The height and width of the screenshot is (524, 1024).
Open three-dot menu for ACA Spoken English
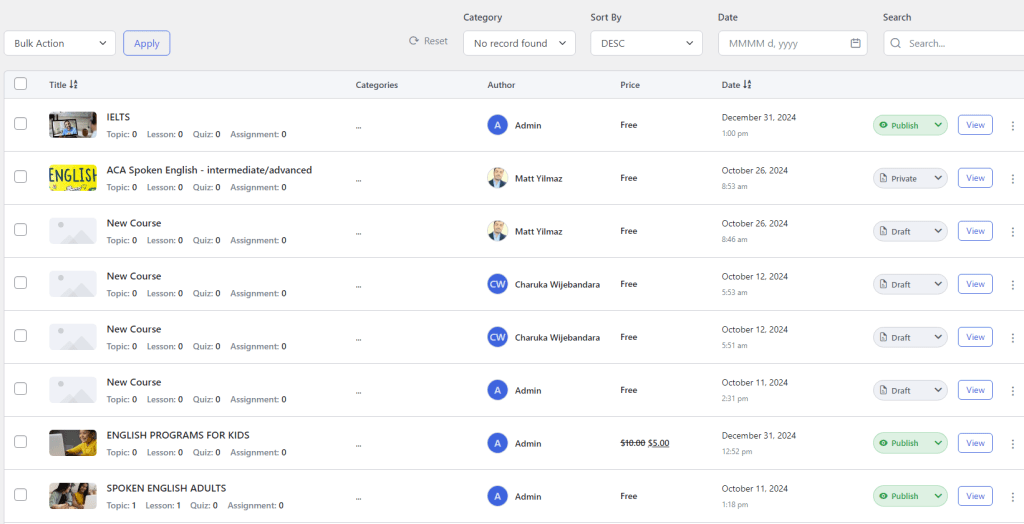coord(1012,178)
